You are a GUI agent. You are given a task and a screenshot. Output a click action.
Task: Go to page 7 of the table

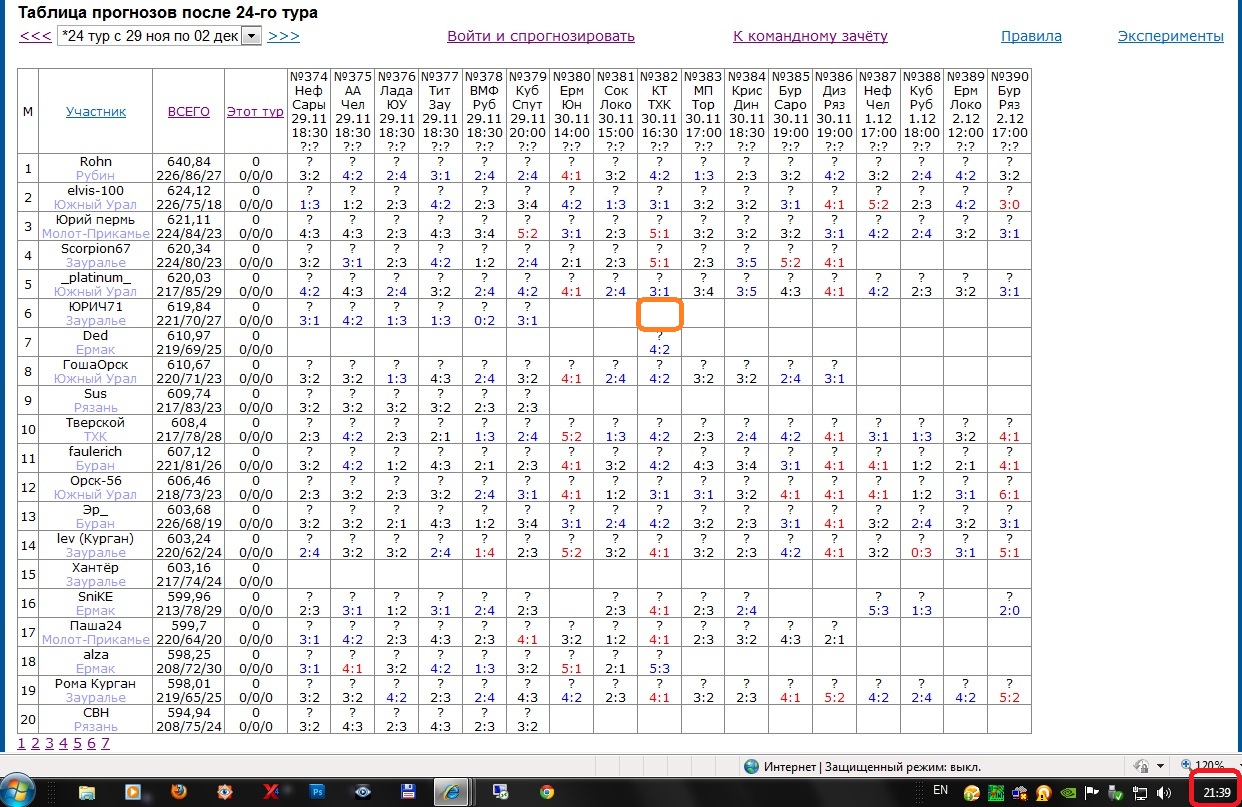(105, 743)
